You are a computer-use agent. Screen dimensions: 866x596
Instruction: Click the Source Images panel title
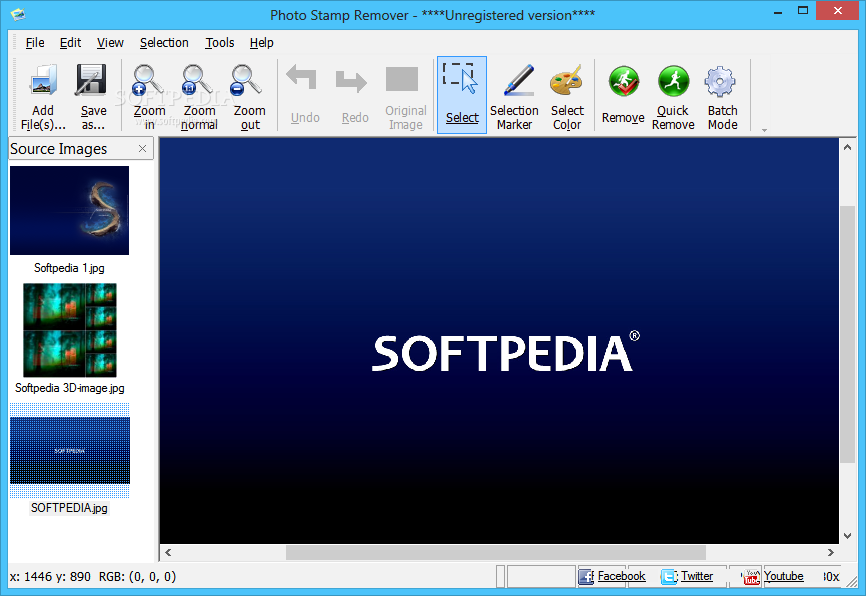click(x=59, y=149)
